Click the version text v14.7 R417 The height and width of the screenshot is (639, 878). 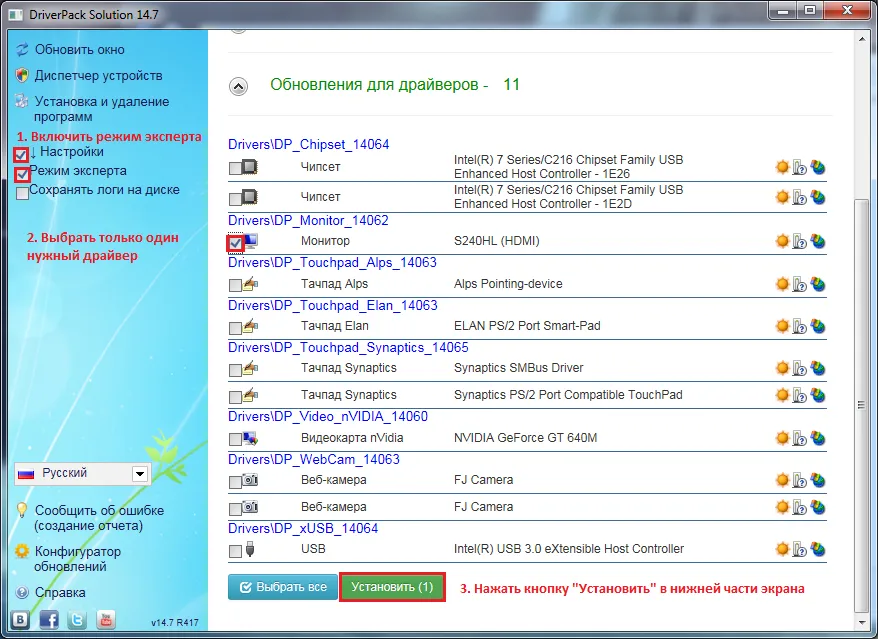[x=175, y=622]
